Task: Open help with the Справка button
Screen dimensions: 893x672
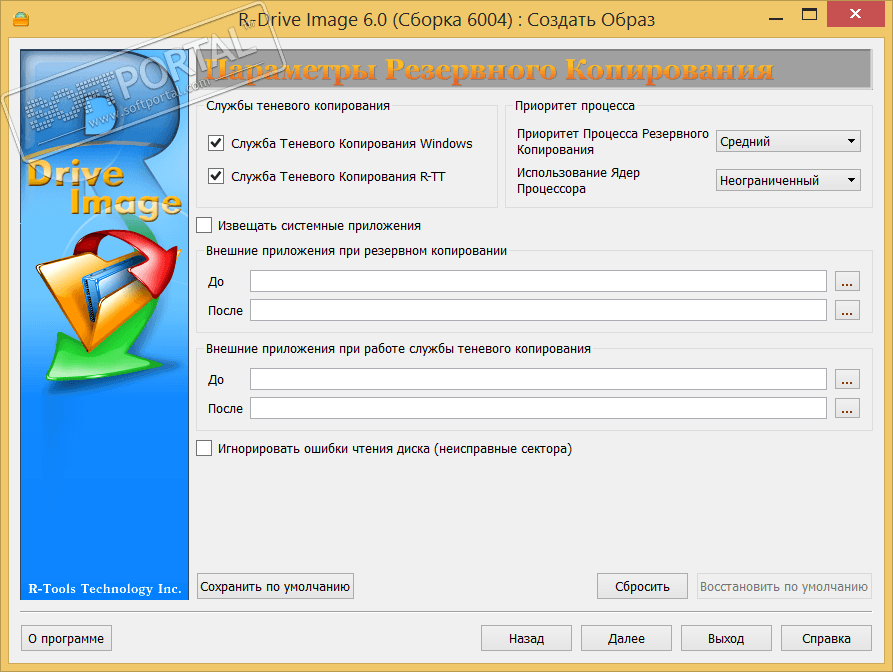Action: (x=826, y=638)
